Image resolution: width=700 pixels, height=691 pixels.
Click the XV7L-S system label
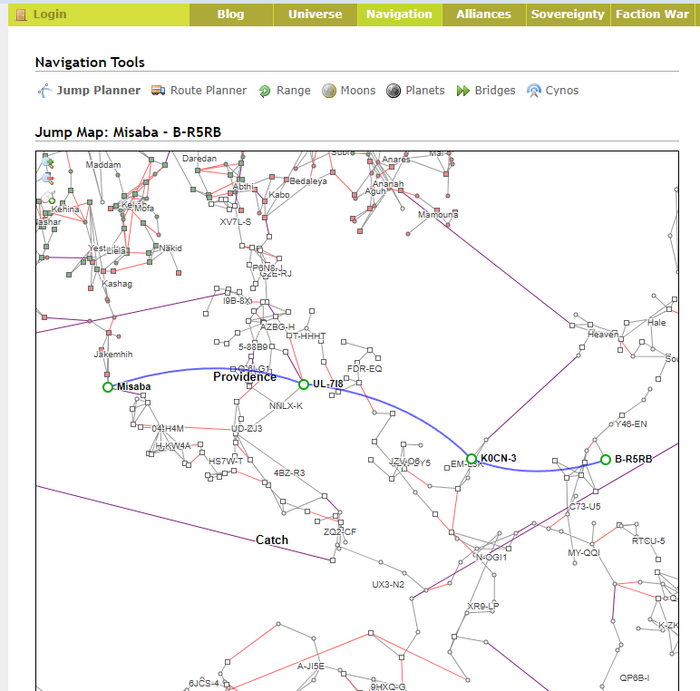[235, 222]
